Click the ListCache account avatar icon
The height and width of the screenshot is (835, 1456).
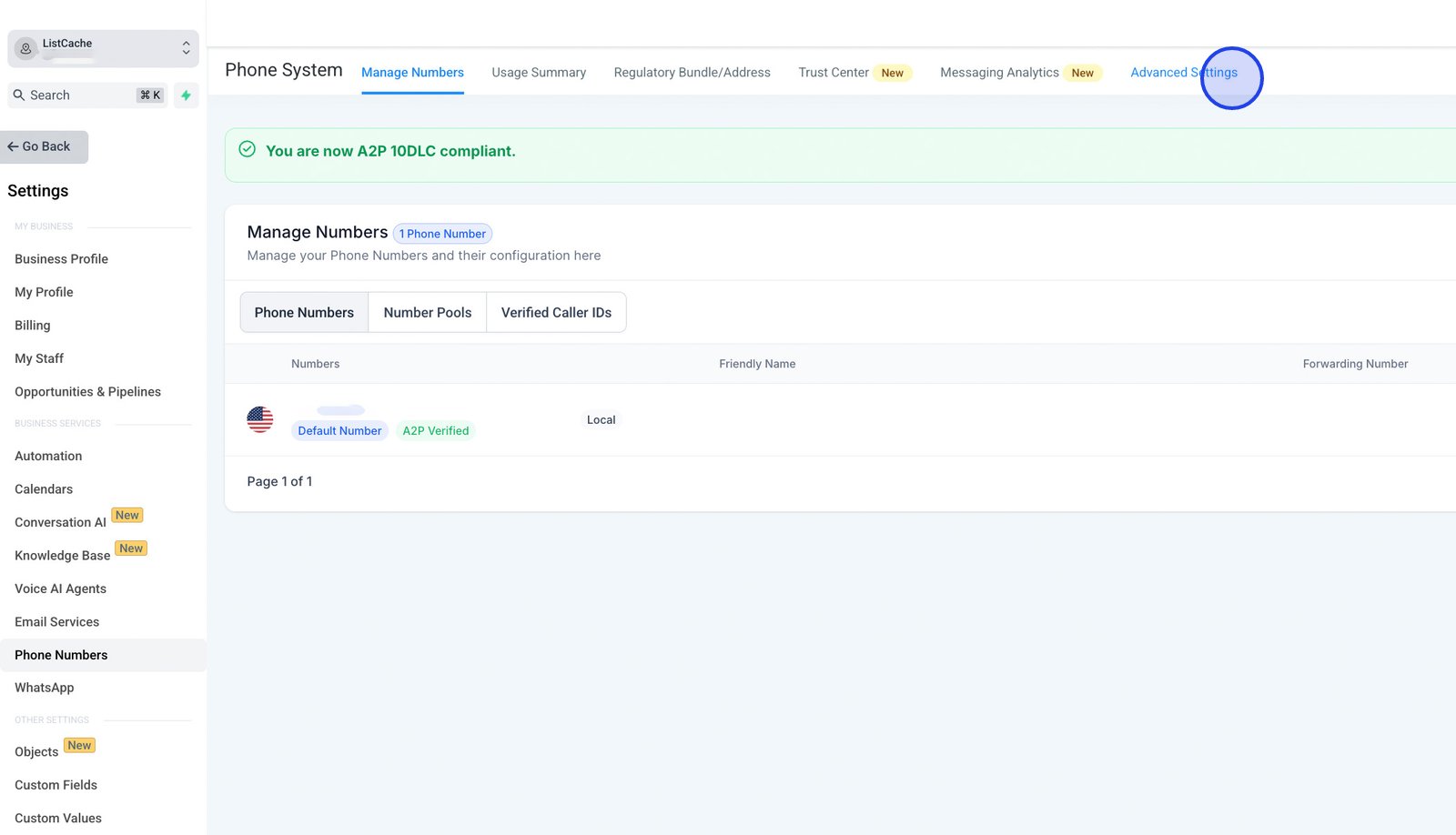[x=25, y=48]
